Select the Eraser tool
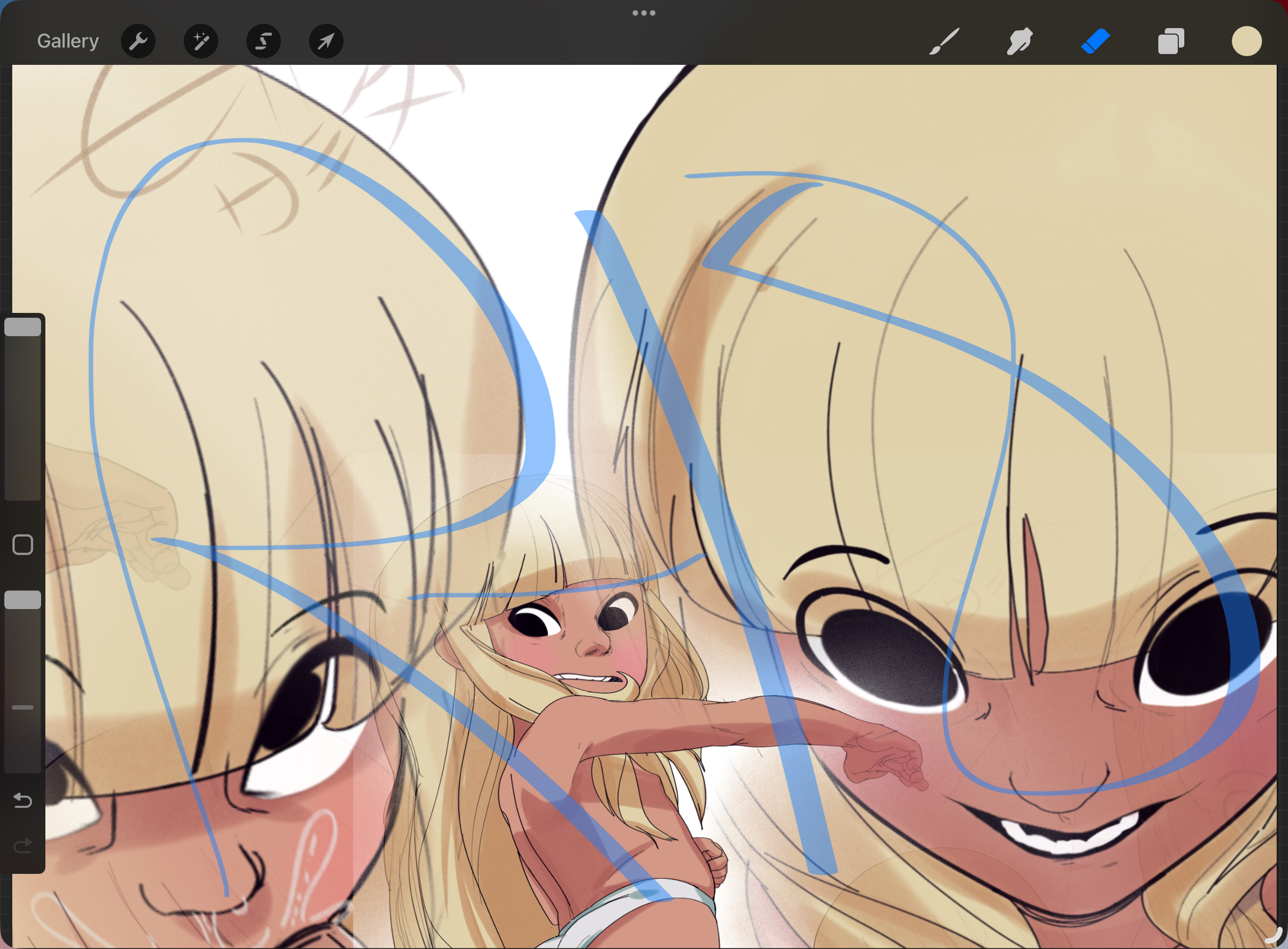Image resolution: width=1288 pixels, height=949 pixels. (x=1095, y=42)
